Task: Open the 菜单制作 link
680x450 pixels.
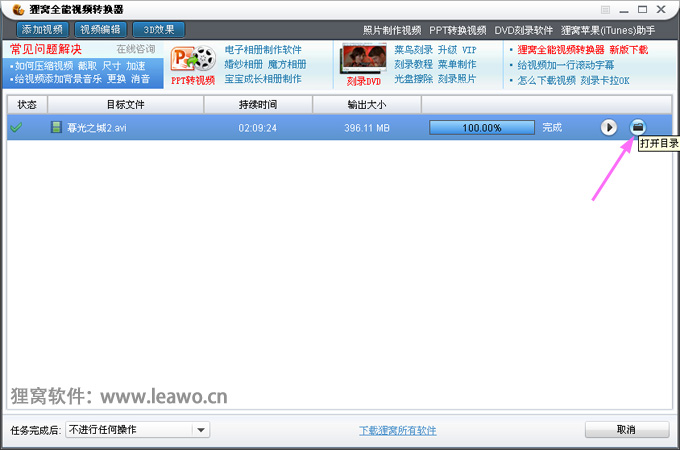Action: pos(457,64)
